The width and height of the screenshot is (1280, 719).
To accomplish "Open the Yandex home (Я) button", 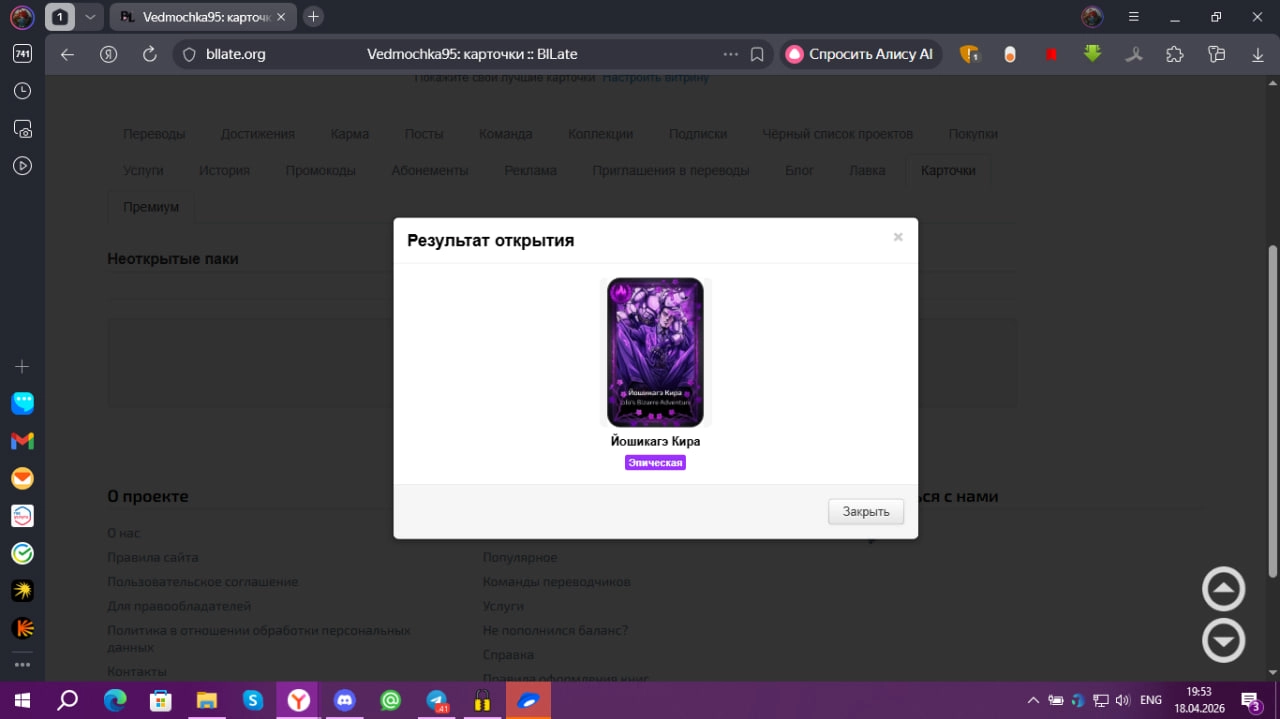I will [x=109, y=54].
